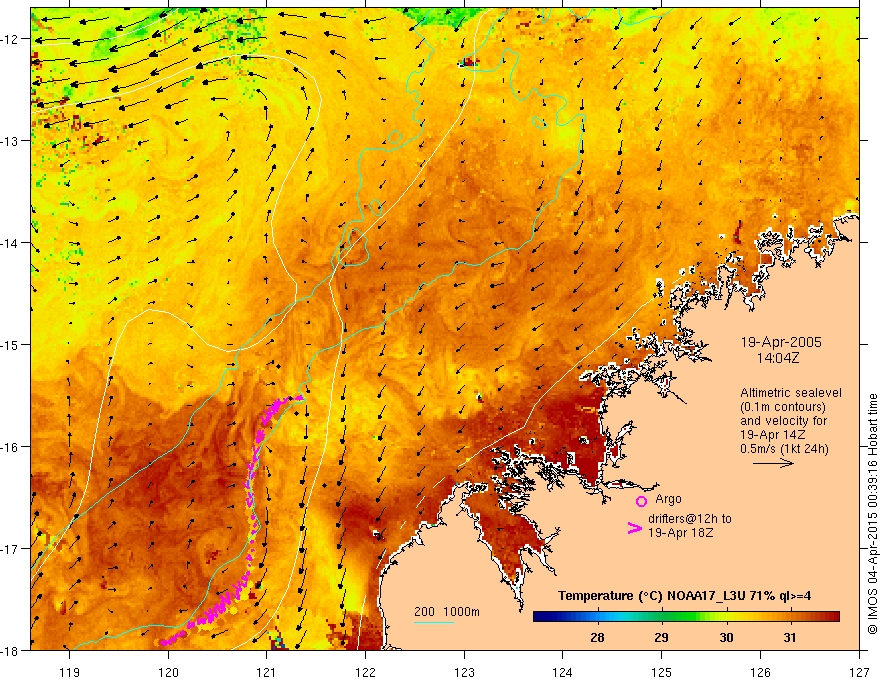Click the longitude axis label '122'
The image size is (880, 680).
pyautogui.click(x=365, y=672)
